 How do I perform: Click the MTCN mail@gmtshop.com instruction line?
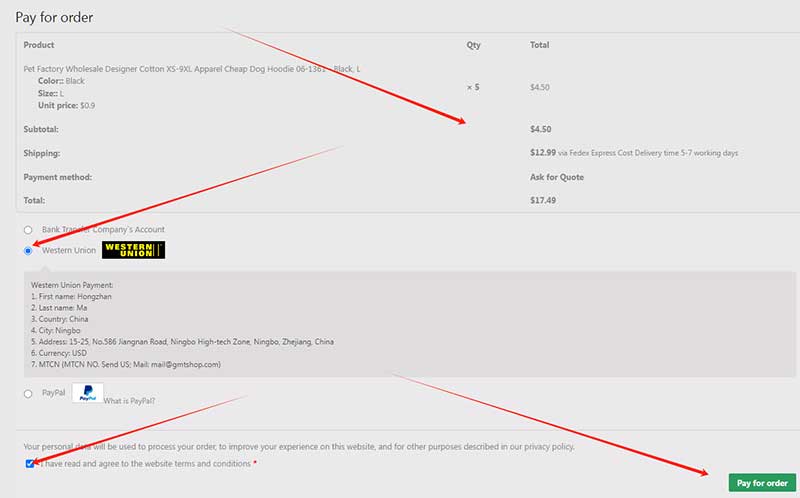coord(125,364)
